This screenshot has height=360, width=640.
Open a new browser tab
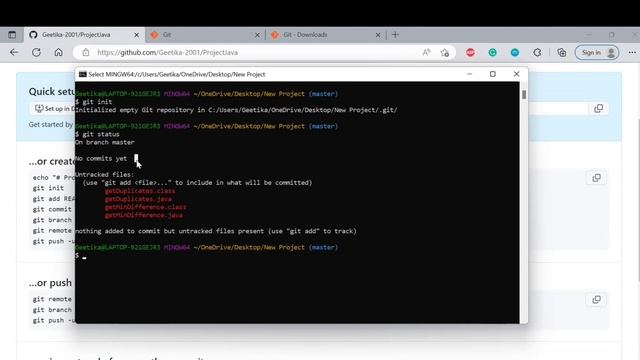395,35
